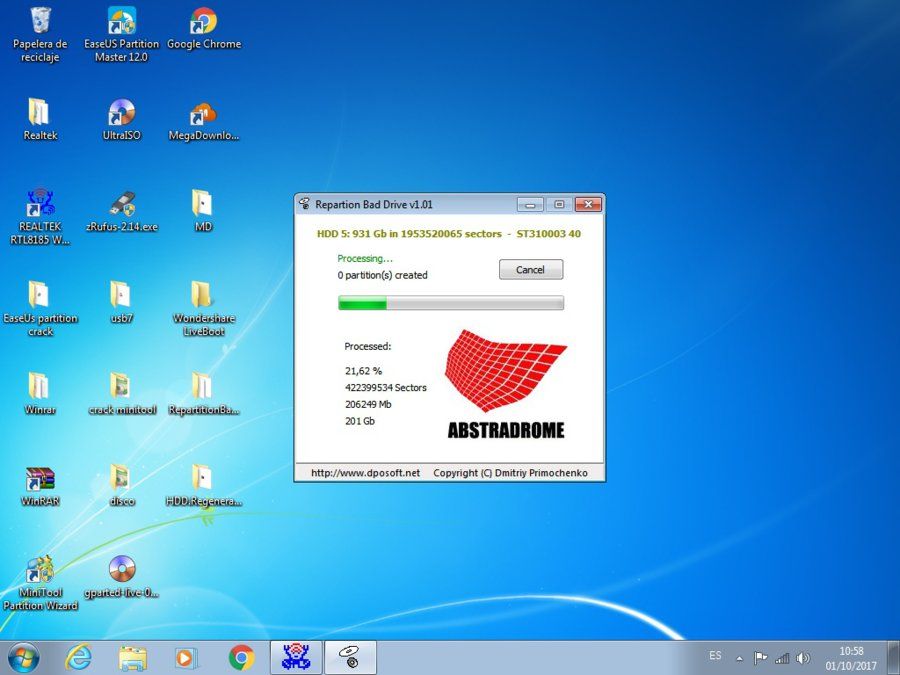Click the 21,62 % processed value
Viewport: 900px width, 675px height.
pyautogui.click(x=363, y=371)
